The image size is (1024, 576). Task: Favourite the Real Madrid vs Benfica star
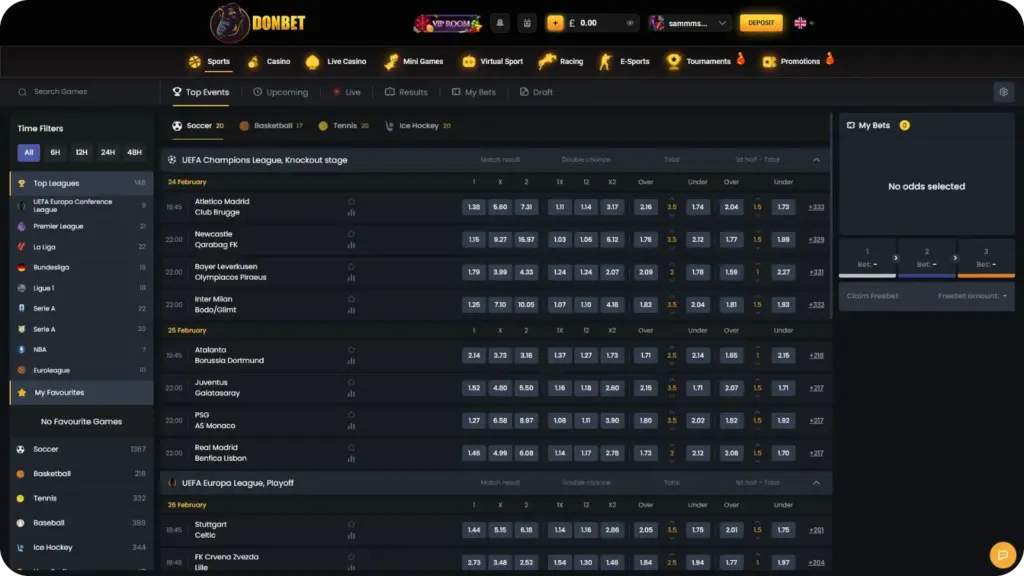pyautogui.click(x=351, y=447)
